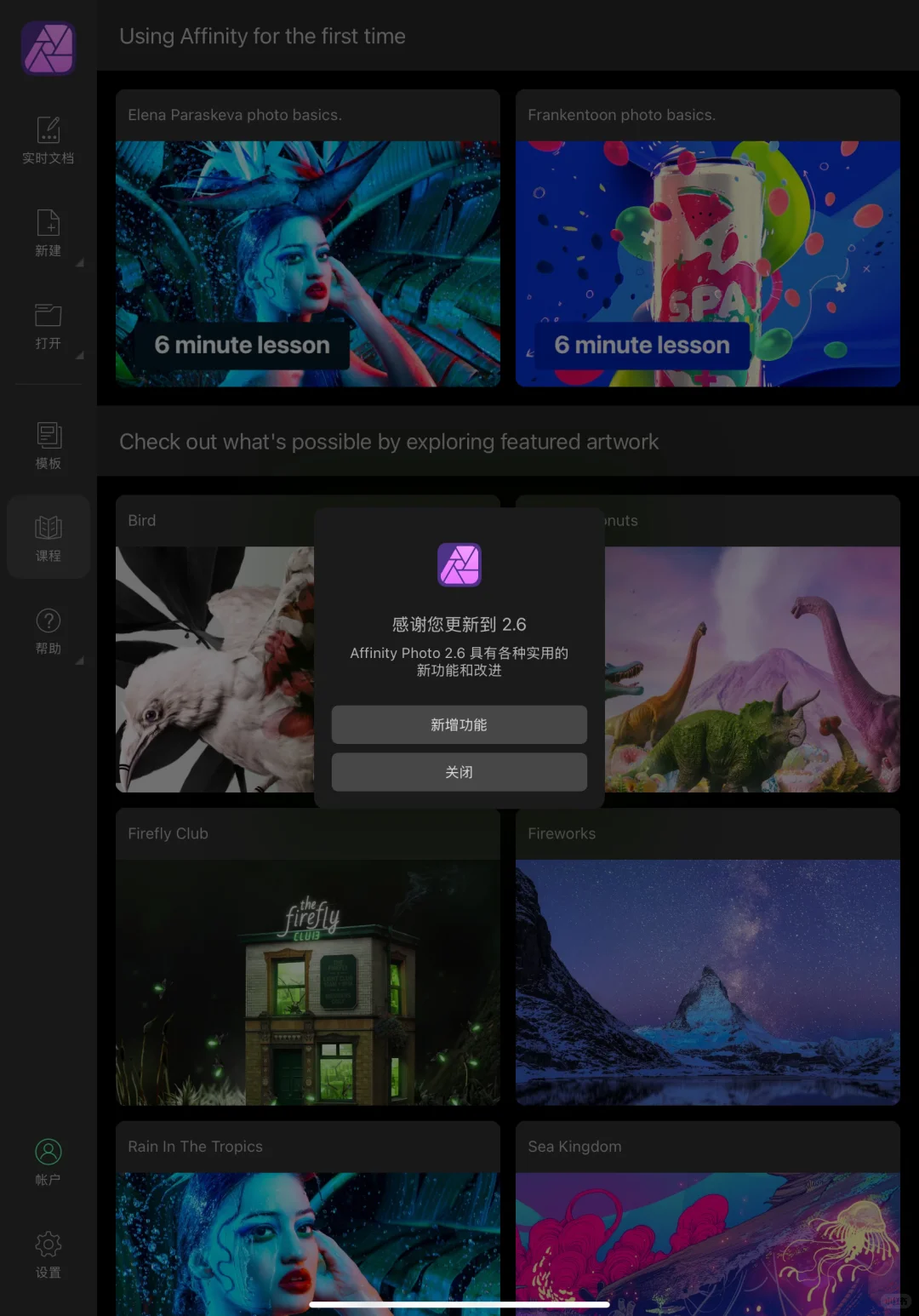Open the Templates (模板) panel

pyautogui.click(x=49, y=443)
